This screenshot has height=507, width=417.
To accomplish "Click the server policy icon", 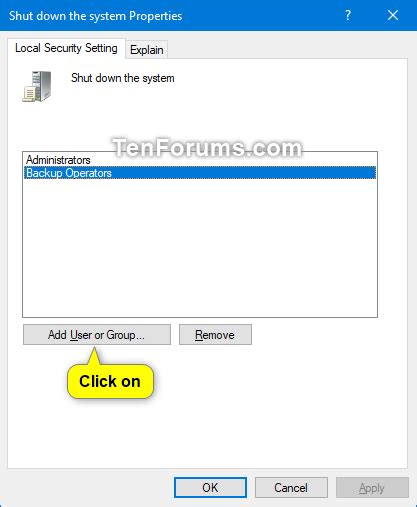I will coord(37,86).
